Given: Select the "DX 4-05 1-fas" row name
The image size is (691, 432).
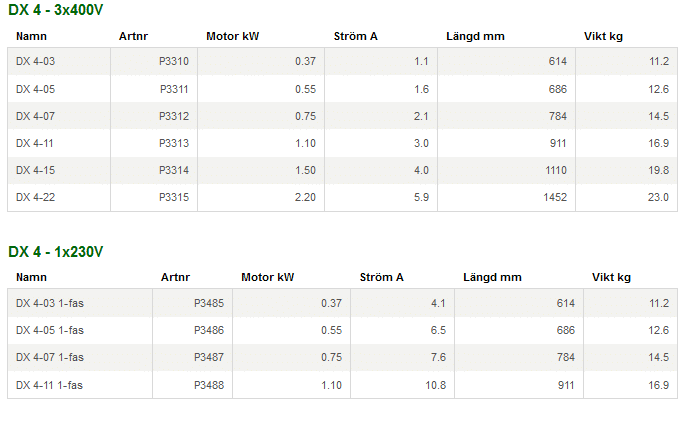Looking at the screenshot, I should coord(50,330).
